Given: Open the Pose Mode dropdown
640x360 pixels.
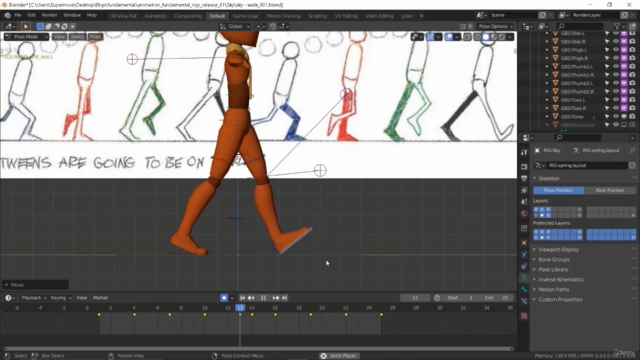Looking at the screenshot, I should pyautogui.click(x=27, y=37).
